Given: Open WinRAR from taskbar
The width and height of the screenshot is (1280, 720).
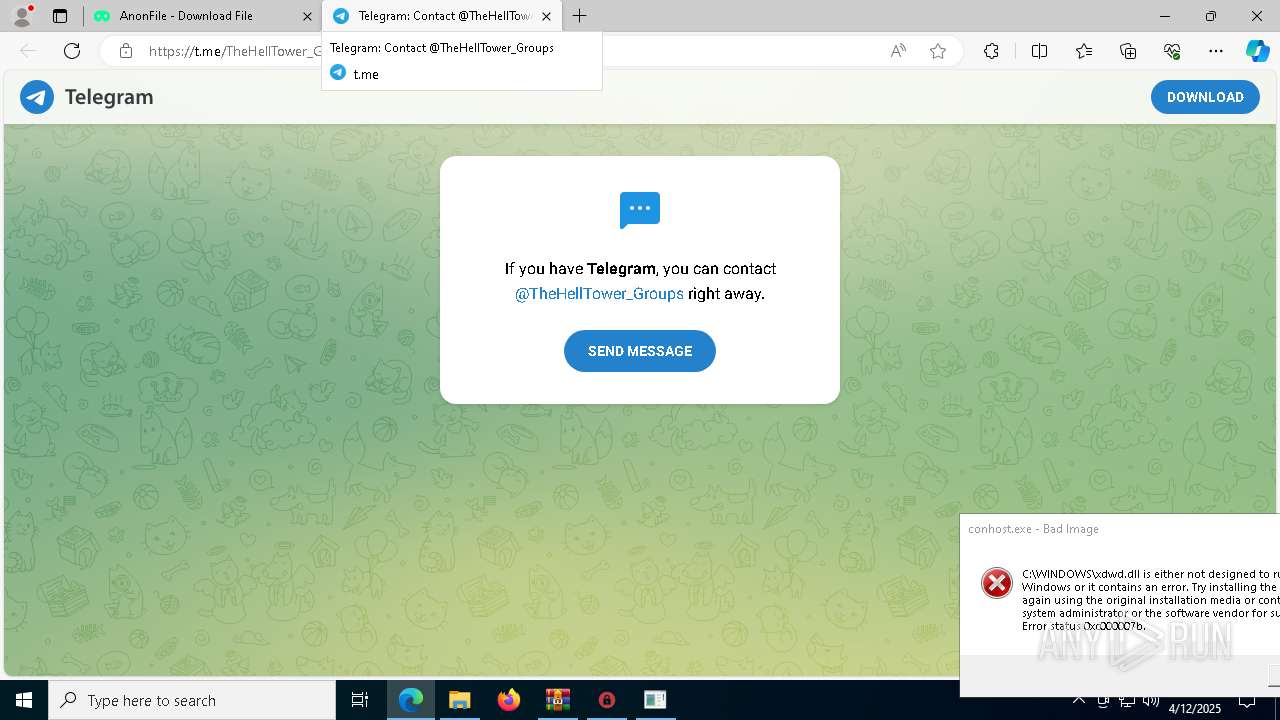Looking at the screenshot, I should click(x=557, y=700).
